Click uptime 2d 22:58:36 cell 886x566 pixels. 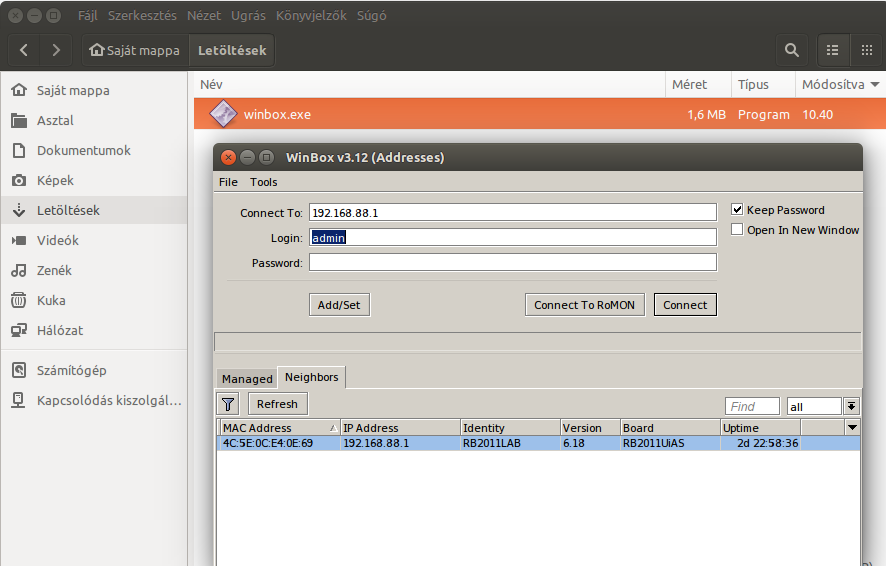761,443
